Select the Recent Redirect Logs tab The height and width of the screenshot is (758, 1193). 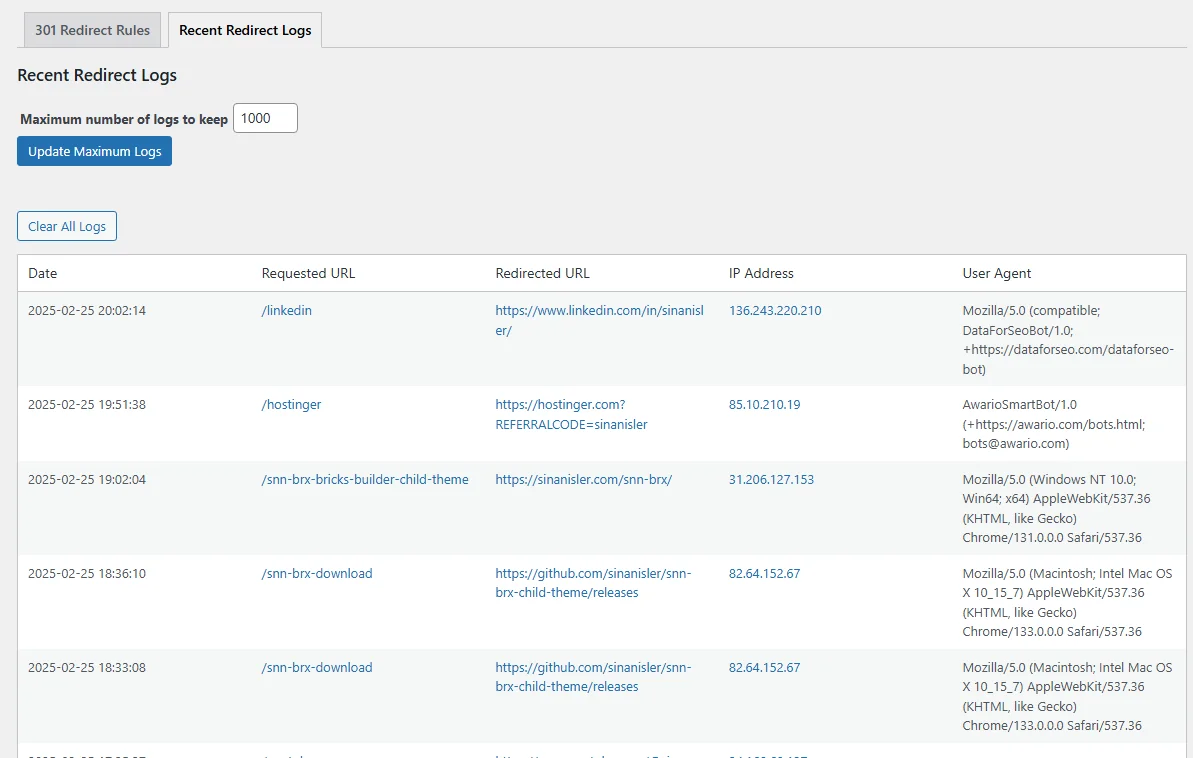coord(245,30)
